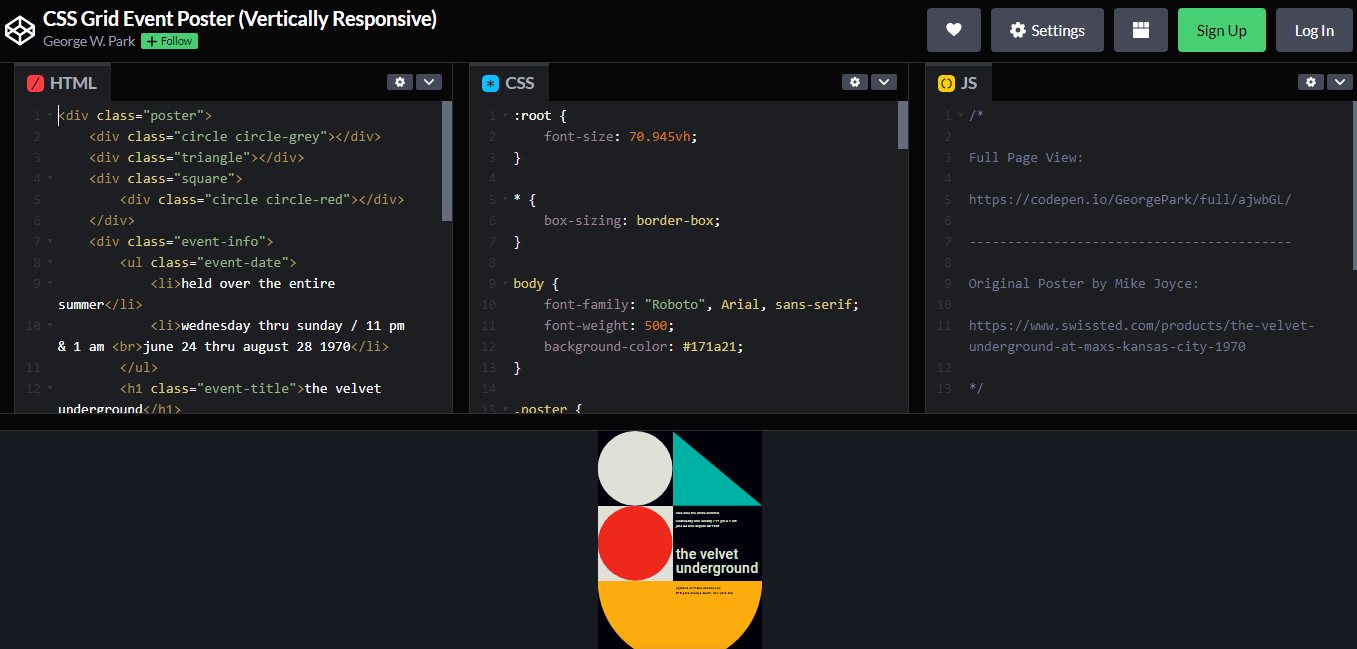Click the font-family Roboto line
The width and height of the screenshot is (1357, 649).
coord(702,305)
